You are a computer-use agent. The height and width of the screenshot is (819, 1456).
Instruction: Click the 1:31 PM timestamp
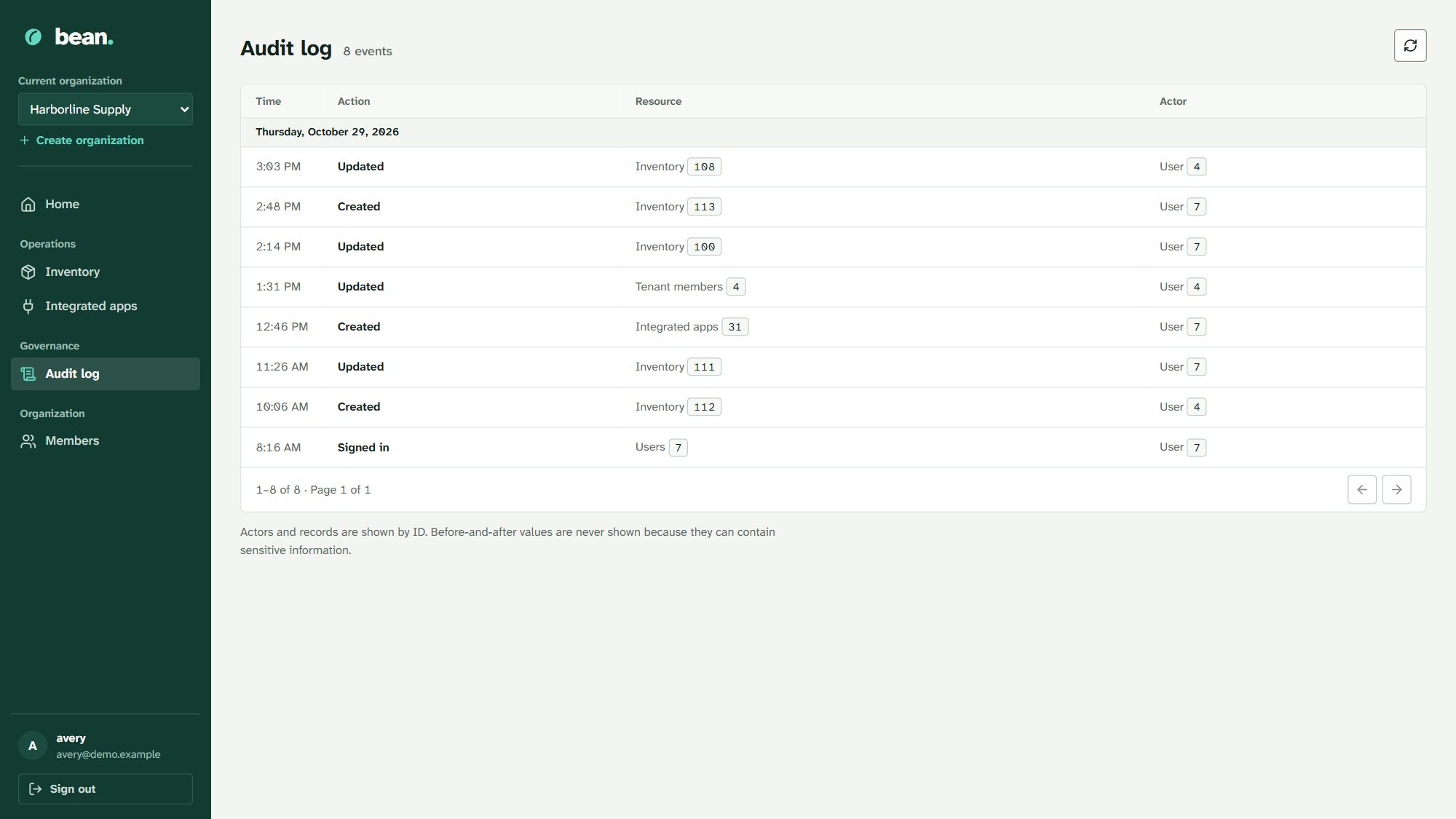[x=278, y=287]
